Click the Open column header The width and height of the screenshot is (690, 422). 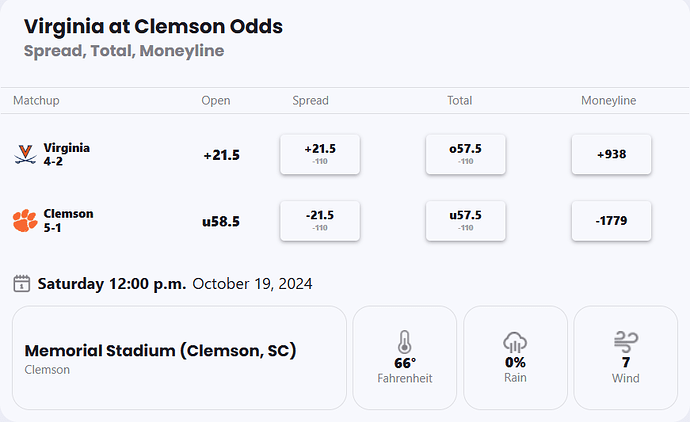click(215, 101)
